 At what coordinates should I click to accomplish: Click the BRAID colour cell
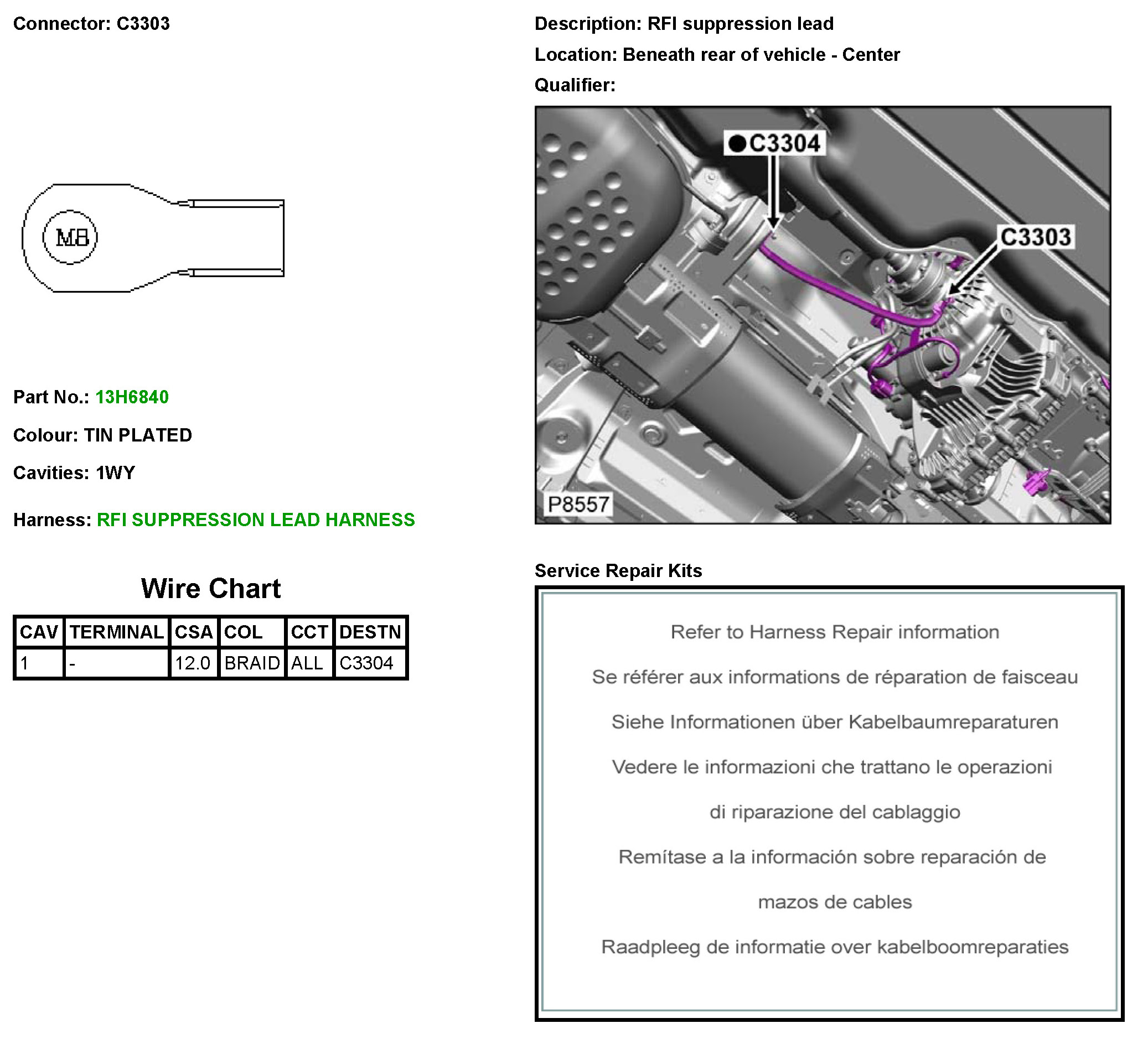[252, 663]
